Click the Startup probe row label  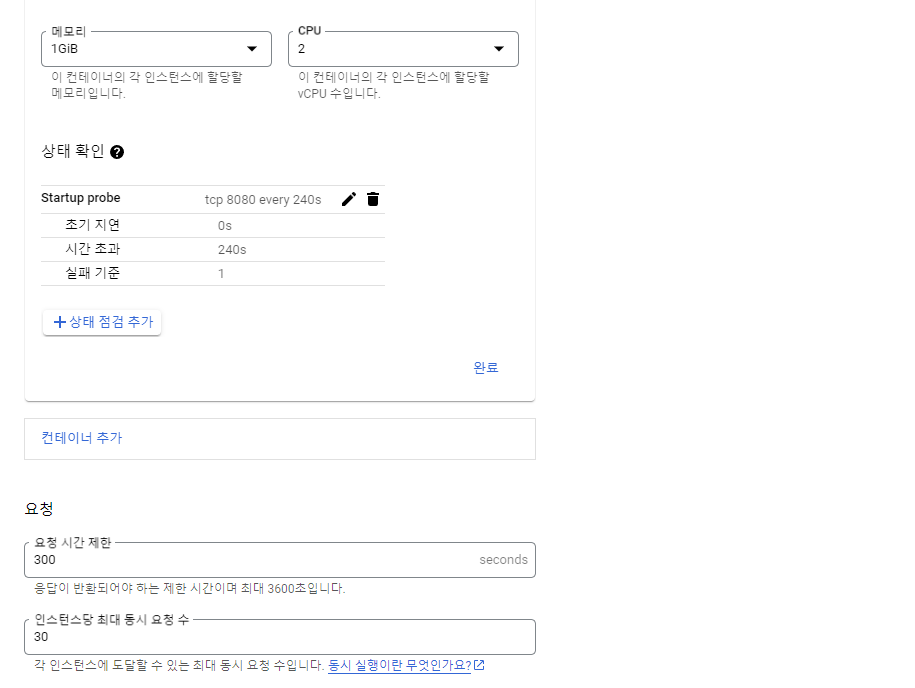click(x=81, y=198)
